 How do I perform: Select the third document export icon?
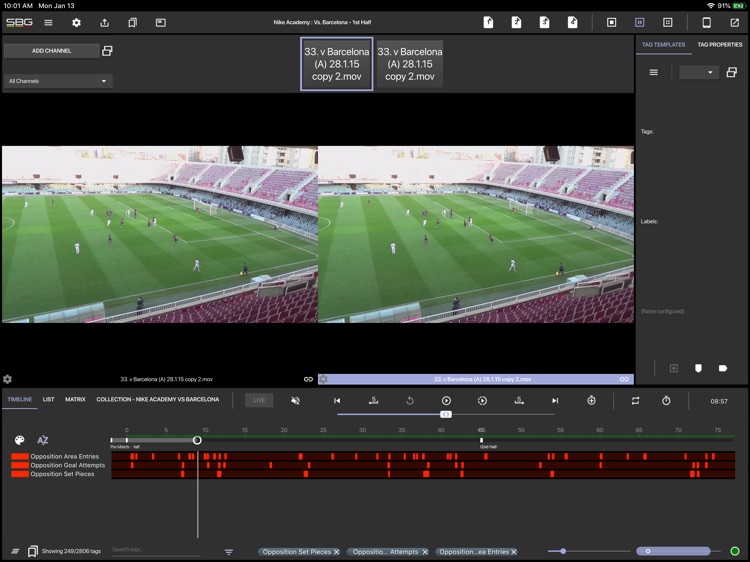tap(544, 22)
